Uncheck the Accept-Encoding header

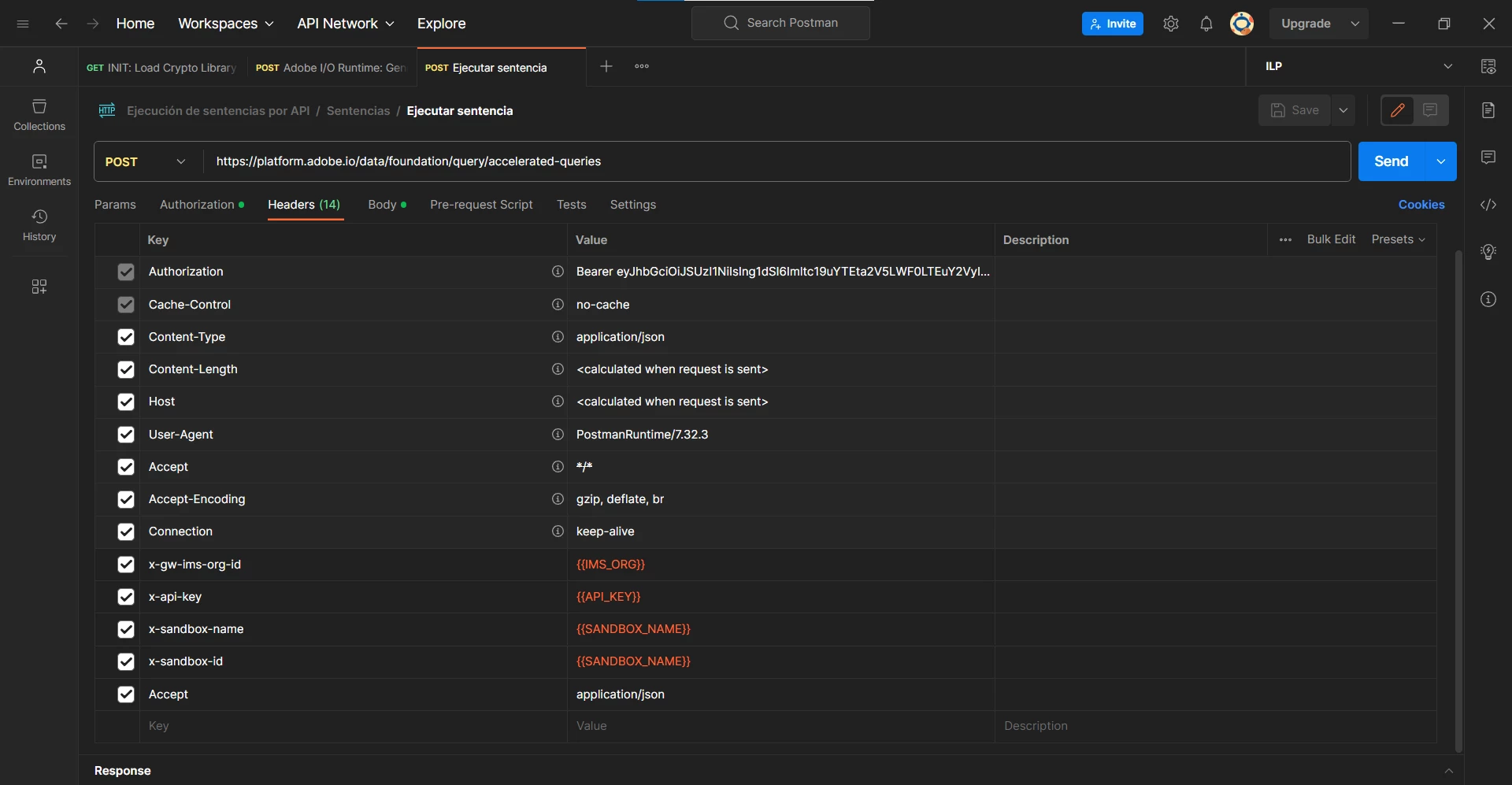[126, 499]
